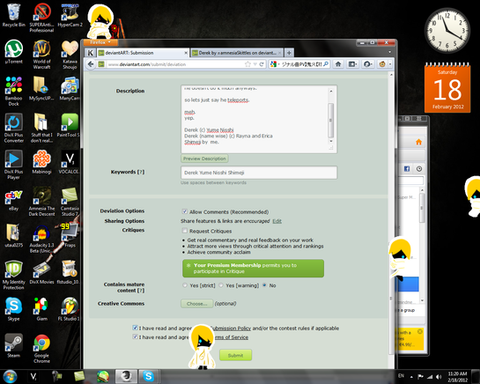Image resolution: width=480 pixels, height=384 pixels.
Task: Click the Greasemonkey monkey toolbar icon
Action: 382,64
